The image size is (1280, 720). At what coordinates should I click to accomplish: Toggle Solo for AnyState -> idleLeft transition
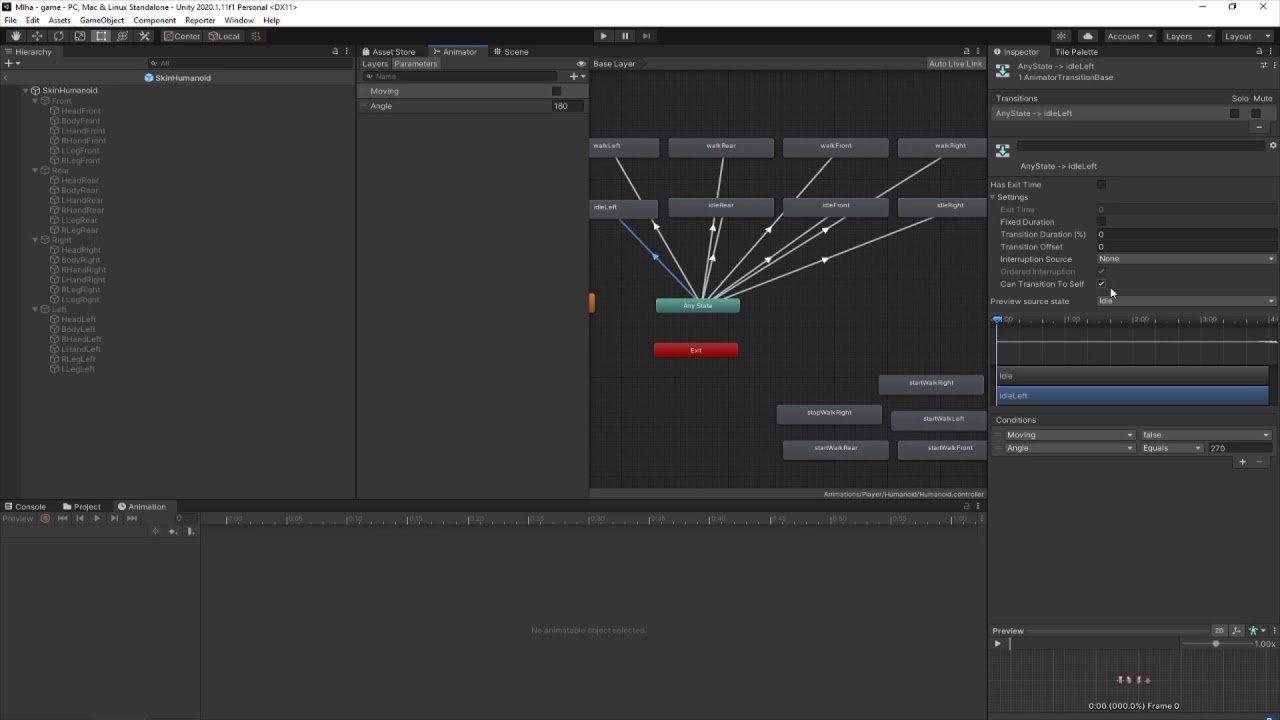pos(1235,114)
